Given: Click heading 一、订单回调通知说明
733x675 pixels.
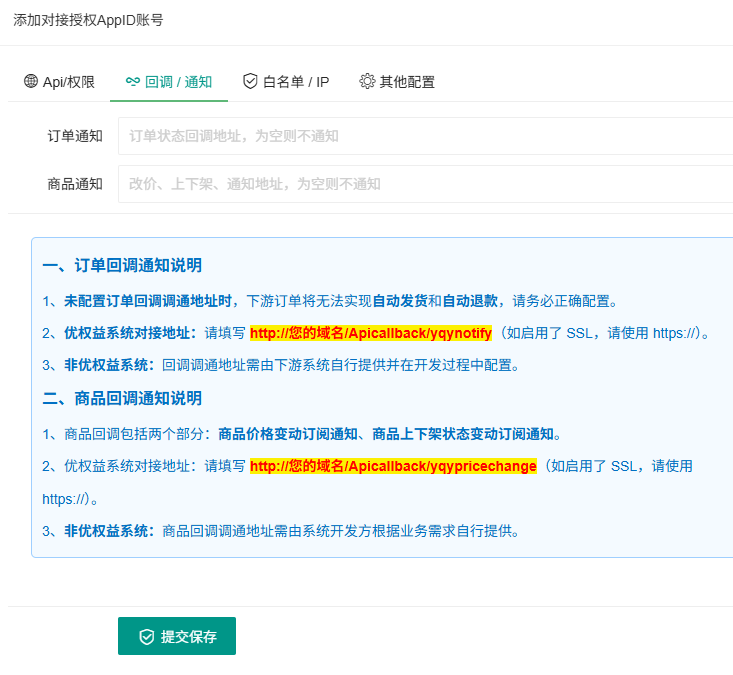Looking at the screenshot, I should [122, 265].
